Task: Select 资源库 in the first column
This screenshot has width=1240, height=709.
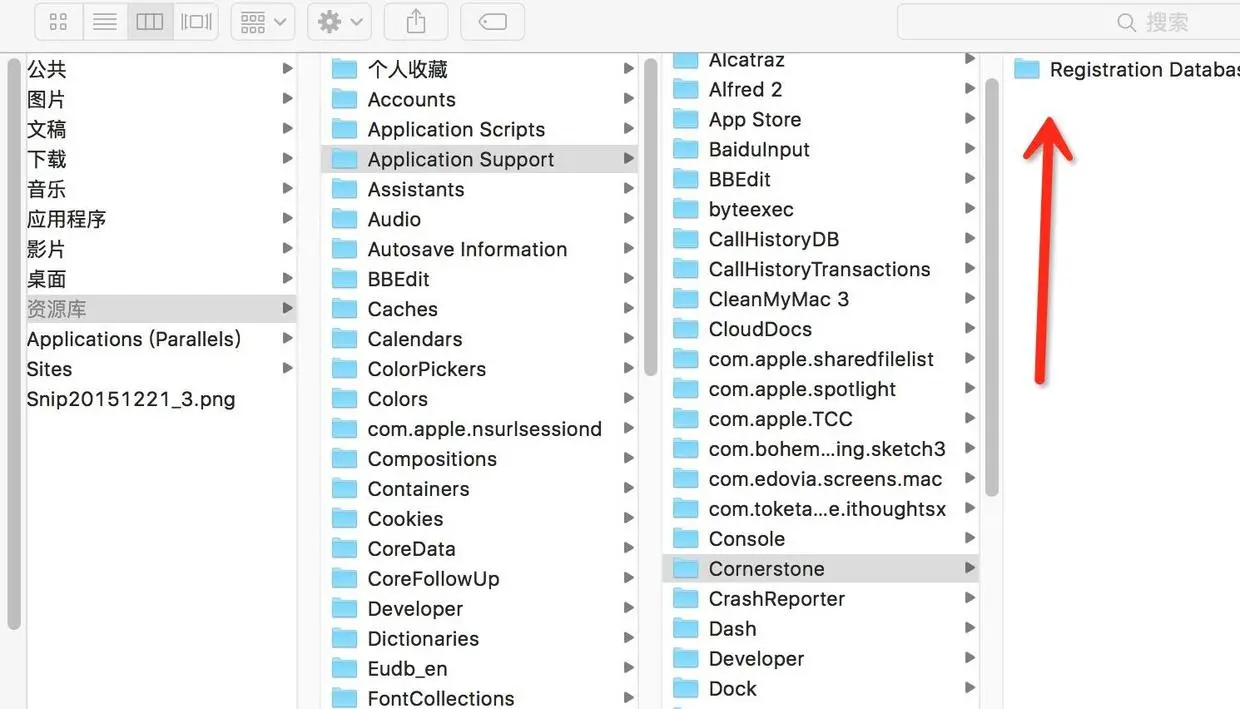Action: (56, 309)
